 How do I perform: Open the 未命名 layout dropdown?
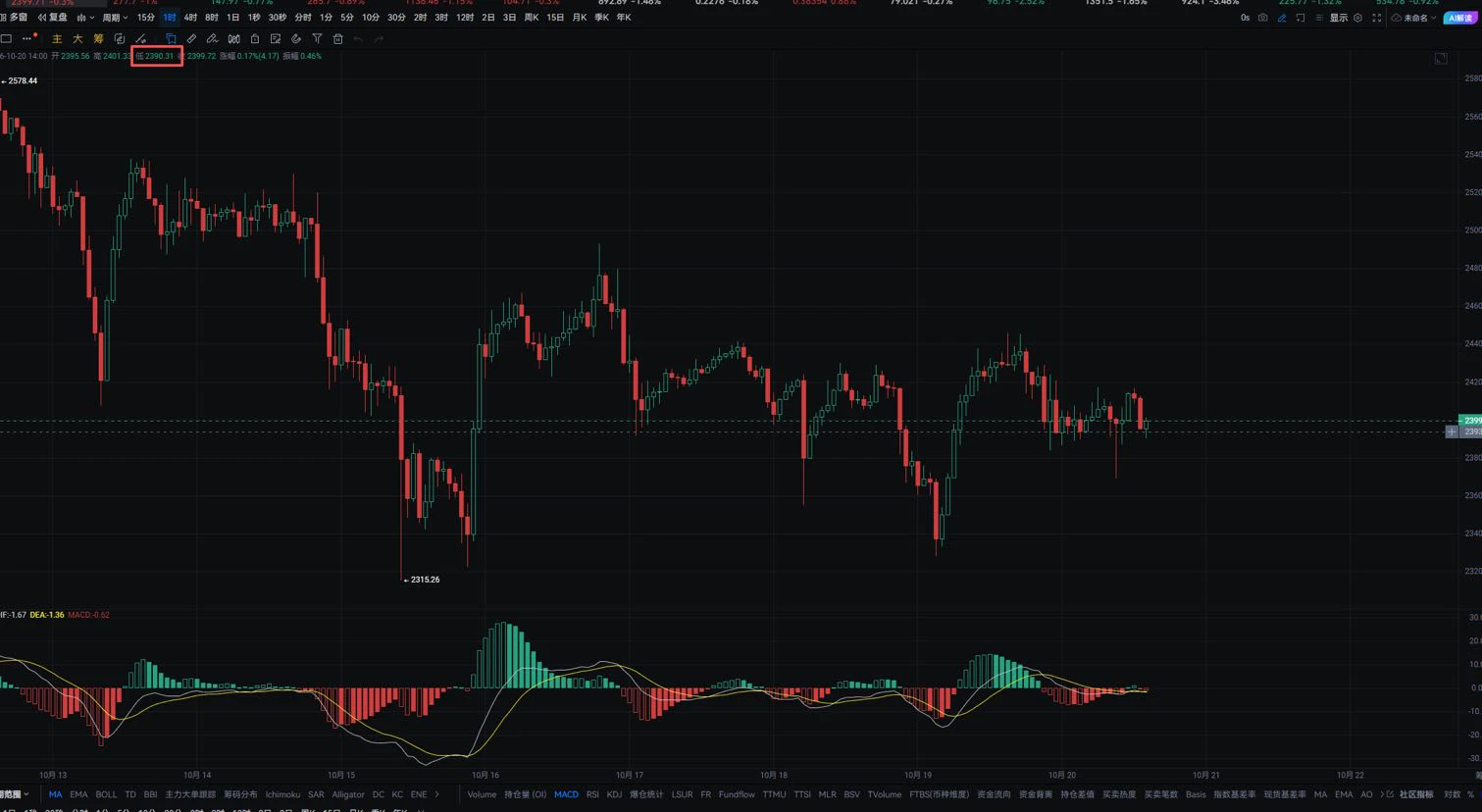point(1414,18)
